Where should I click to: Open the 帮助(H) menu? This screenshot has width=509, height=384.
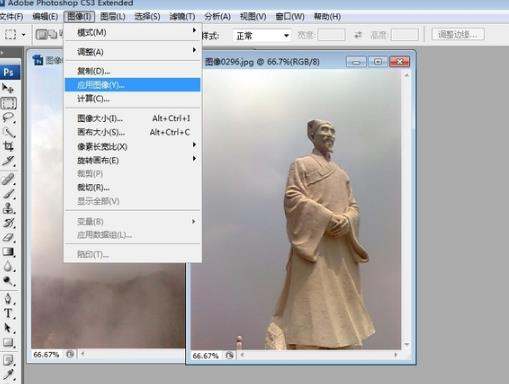coord(327,16)
